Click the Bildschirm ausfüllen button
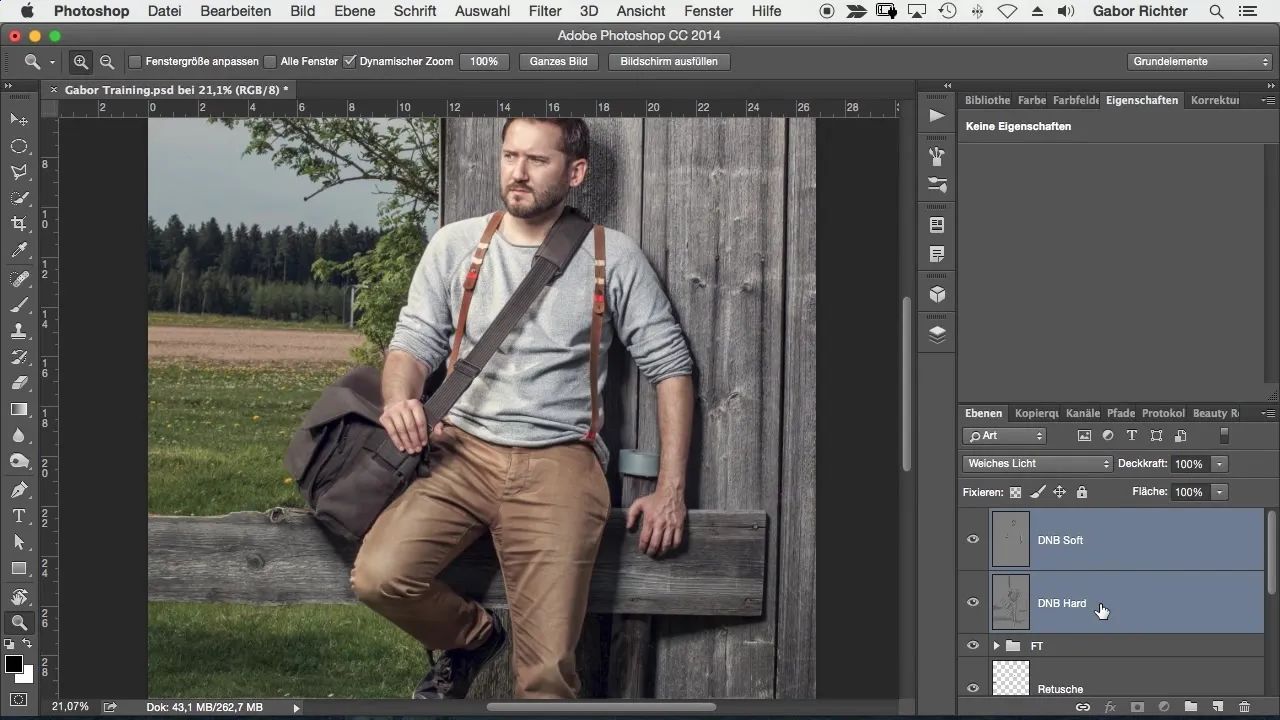Screen dimensions: 1280x720 click(x=669, y=62)
